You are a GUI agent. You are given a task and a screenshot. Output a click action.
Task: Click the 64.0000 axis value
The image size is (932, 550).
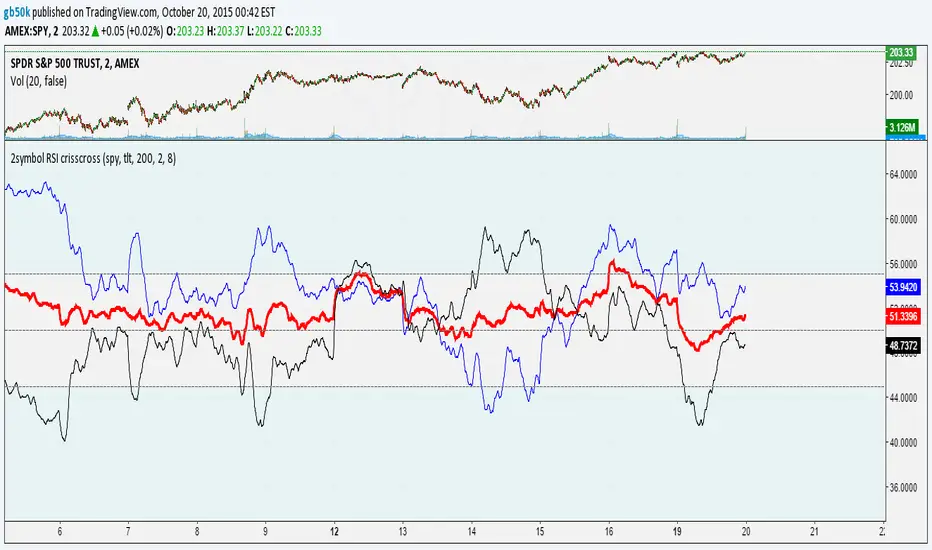[x=902, y=175]
